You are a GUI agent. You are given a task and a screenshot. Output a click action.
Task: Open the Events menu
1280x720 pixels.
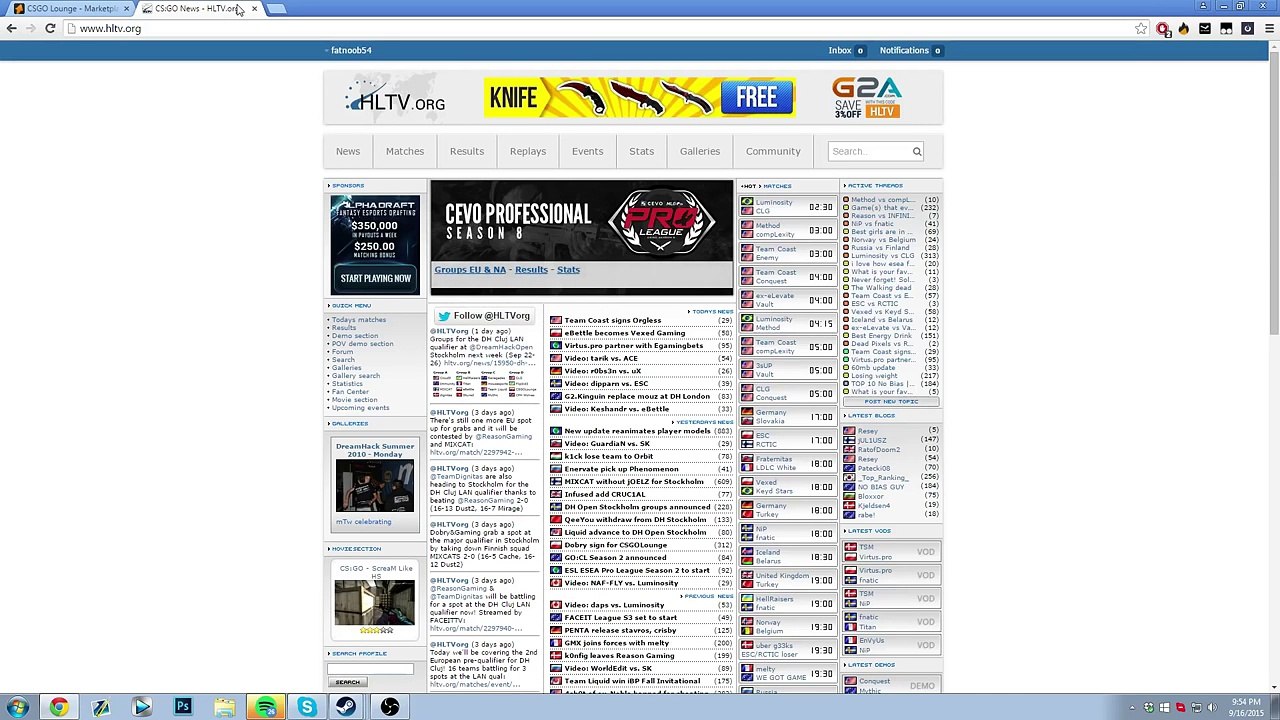click(588, 152)
